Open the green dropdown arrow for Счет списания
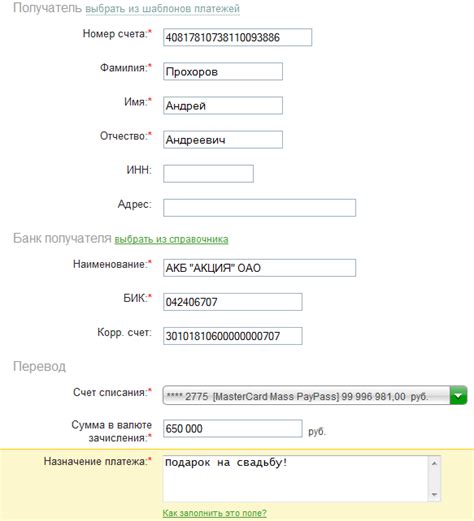The image size is (474, 521). click(458, 396)
